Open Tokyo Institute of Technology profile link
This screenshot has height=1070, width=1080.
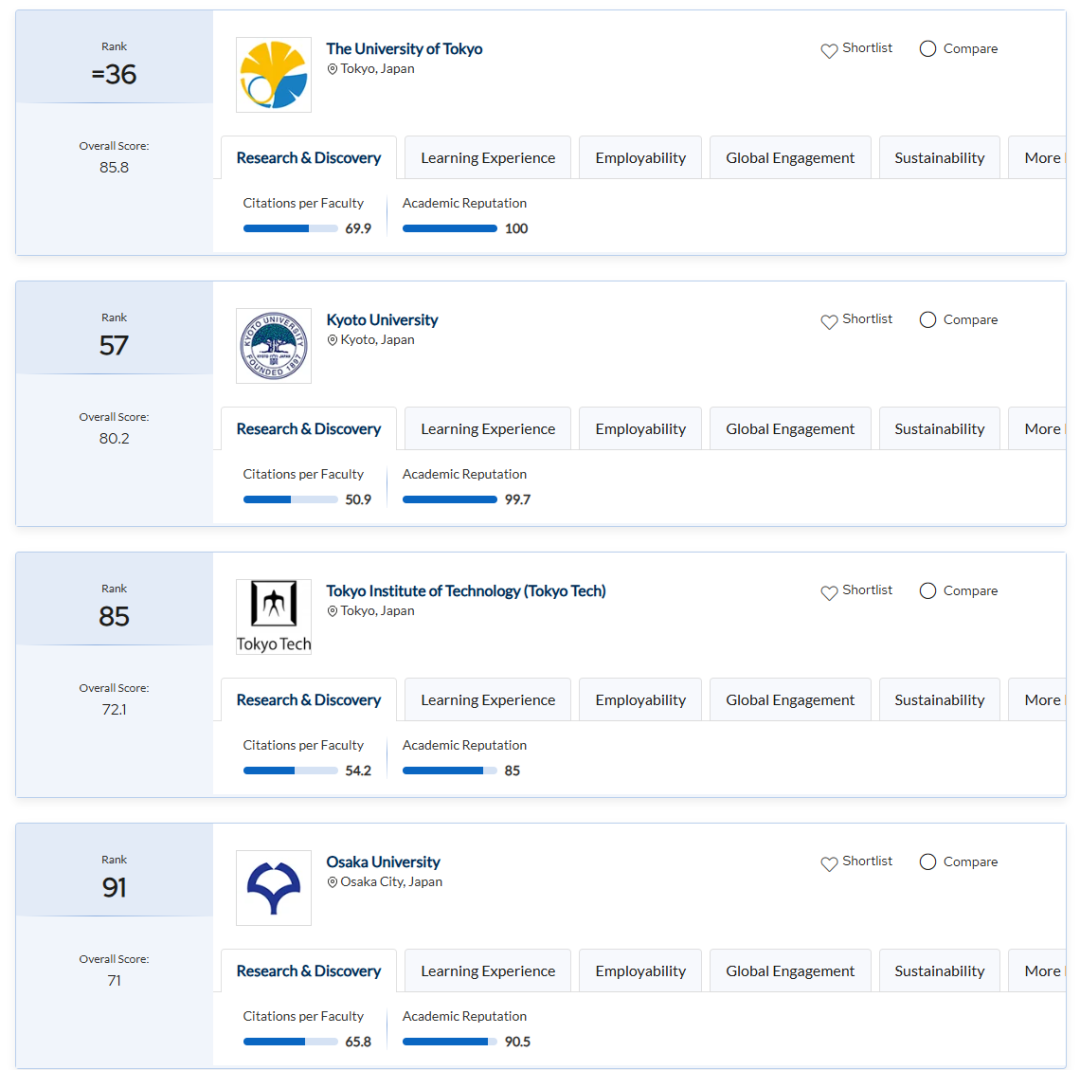[466, 590]
